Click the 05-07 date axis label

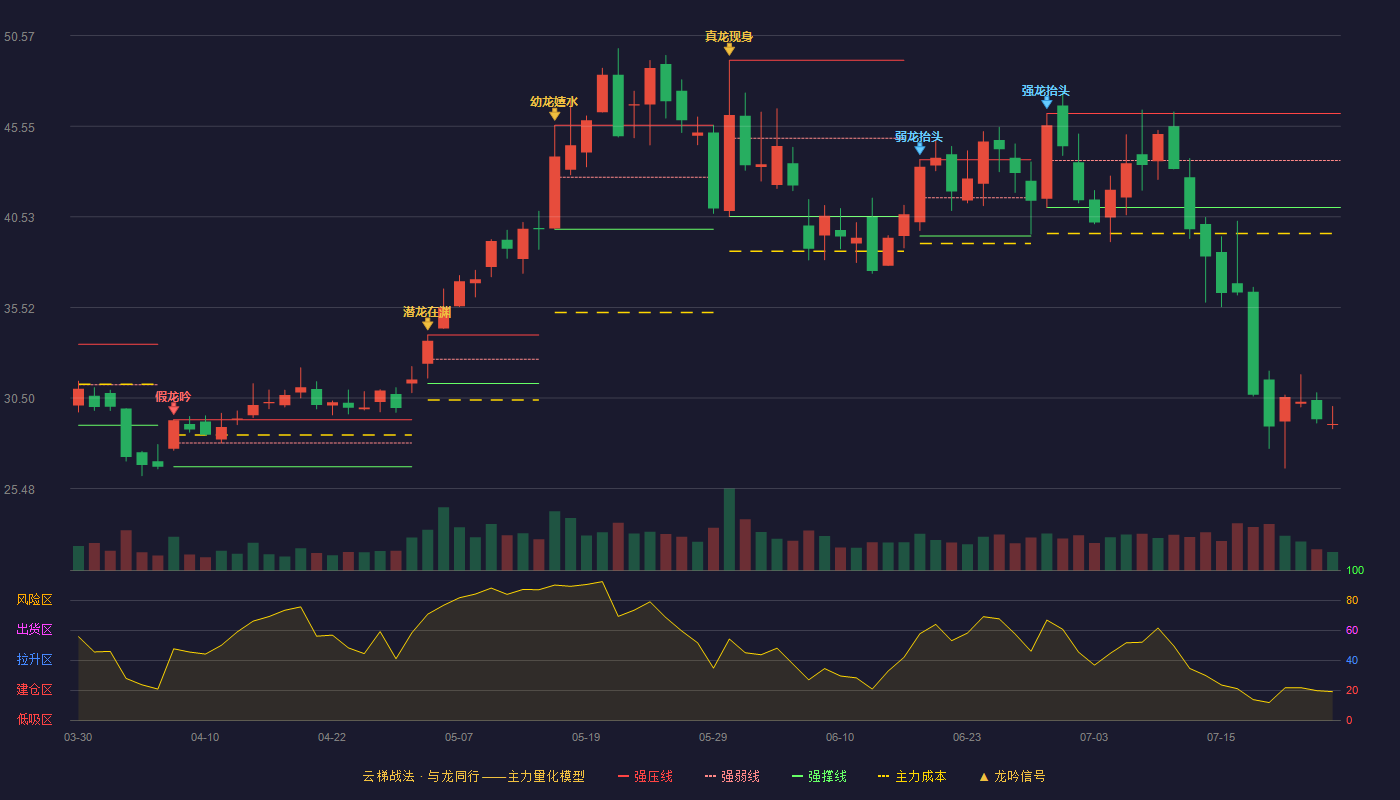click(x=459, y=737)
